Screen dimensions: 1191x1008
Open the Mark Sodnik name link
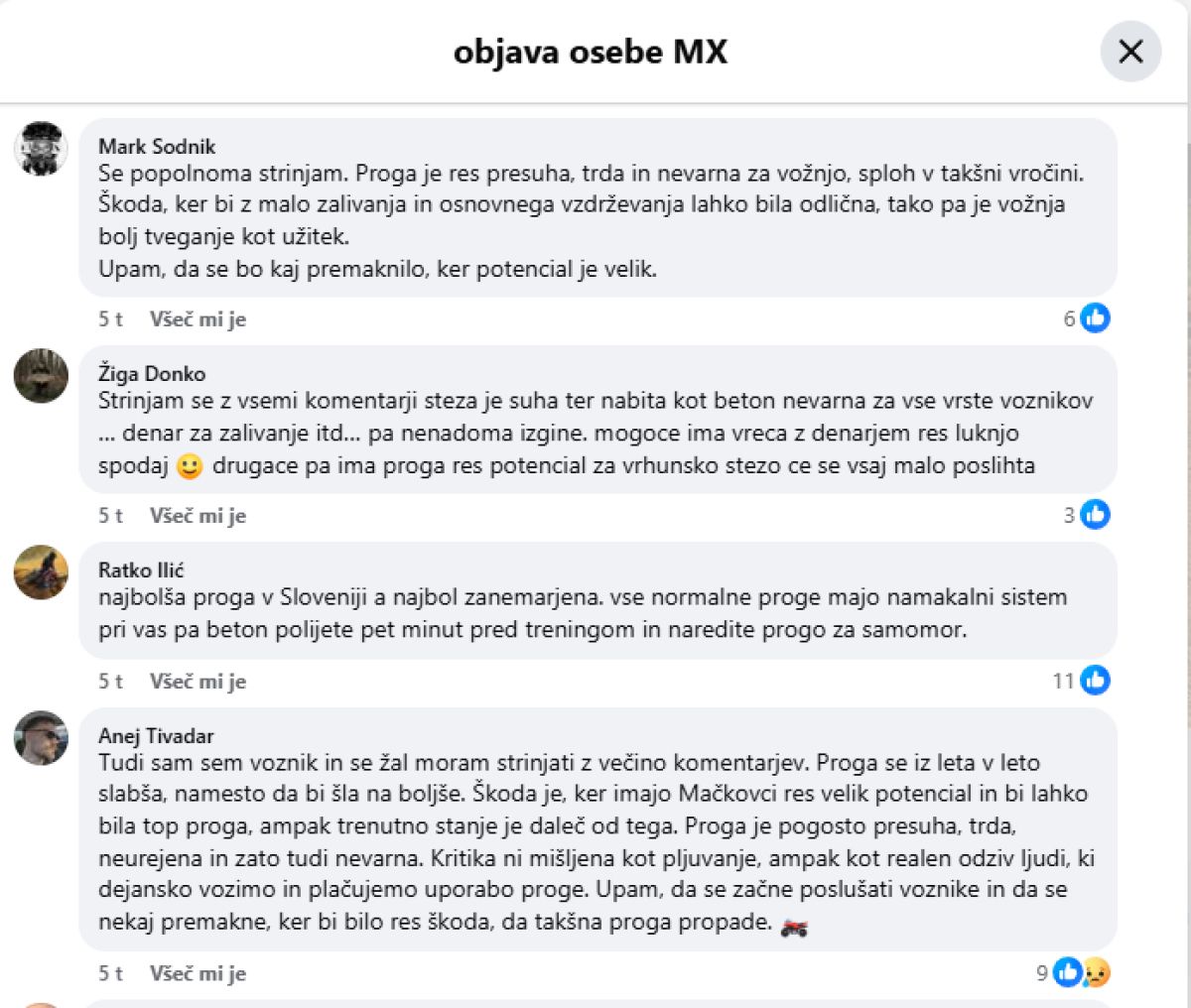[x=157, y=146]
